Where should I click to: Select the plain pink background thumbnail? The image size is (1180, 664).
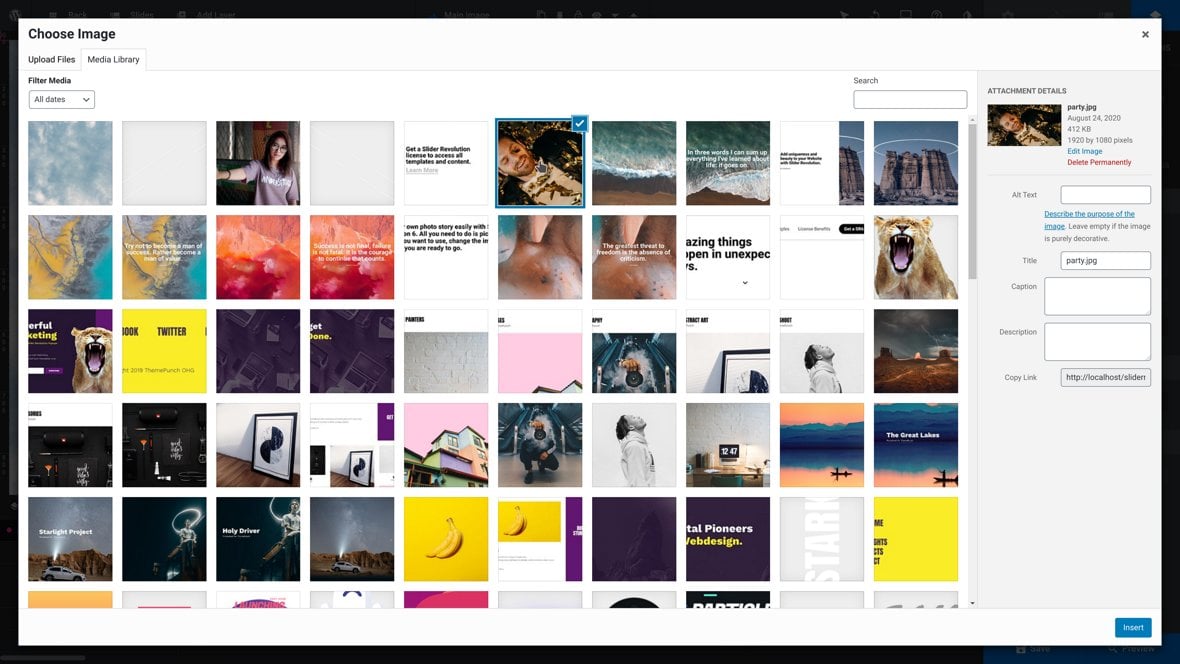[540, 351]
